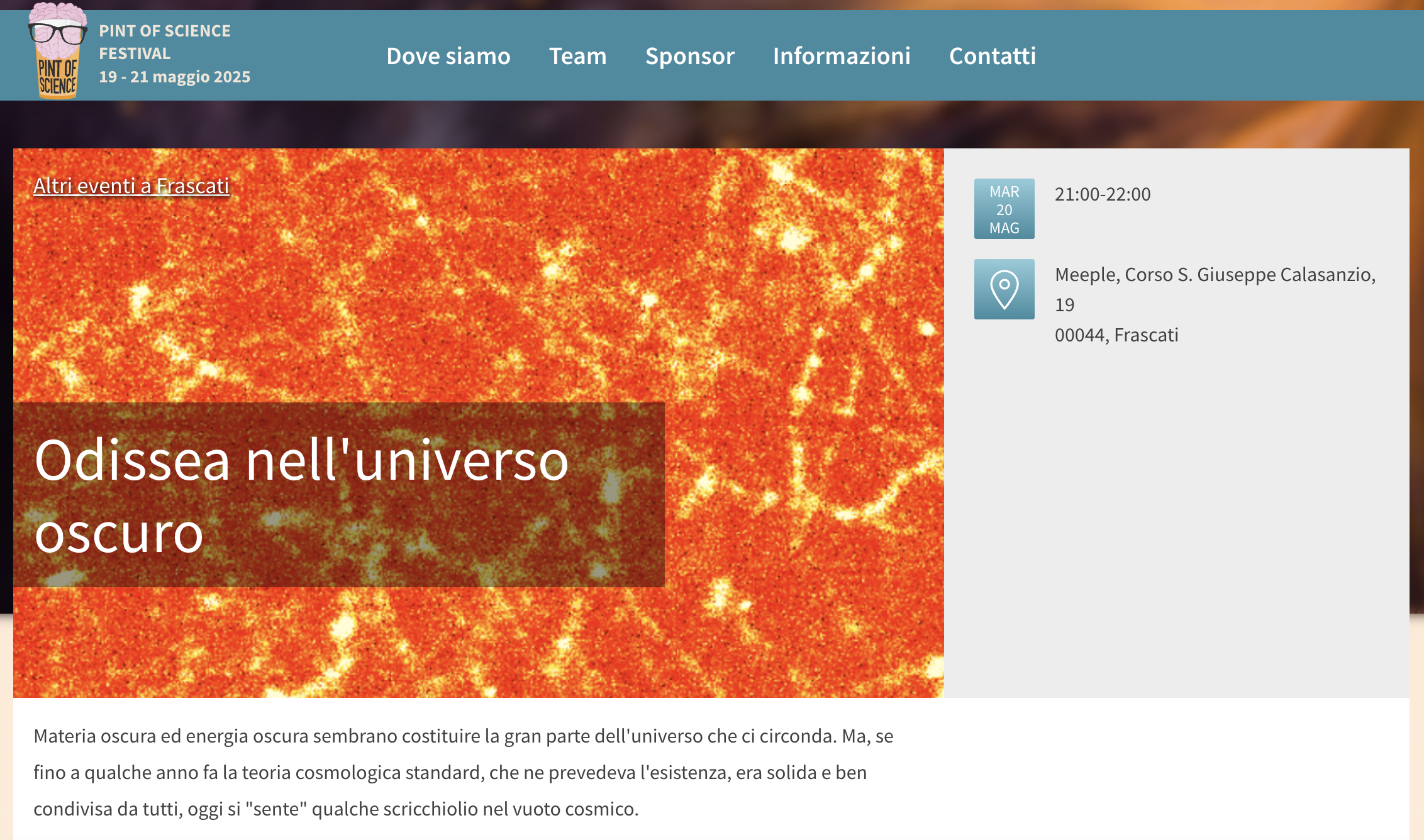Navigate to Contatti
Viewport: 1424px width, 840px height.
(992, 56)
